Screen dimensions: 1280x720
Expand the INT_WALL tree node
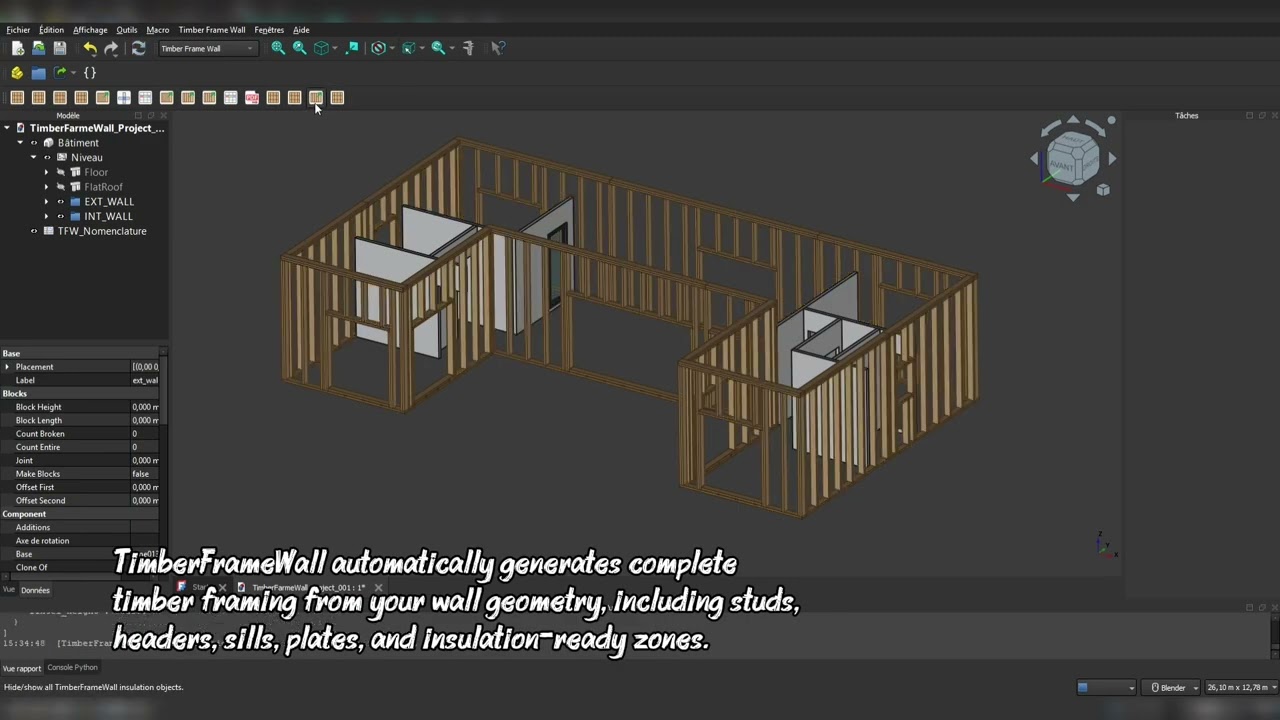point(46,217)
